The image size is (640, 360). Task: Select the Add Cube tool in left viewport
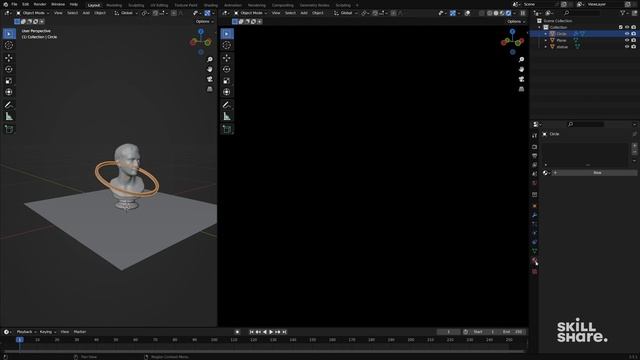click(9, 129)
